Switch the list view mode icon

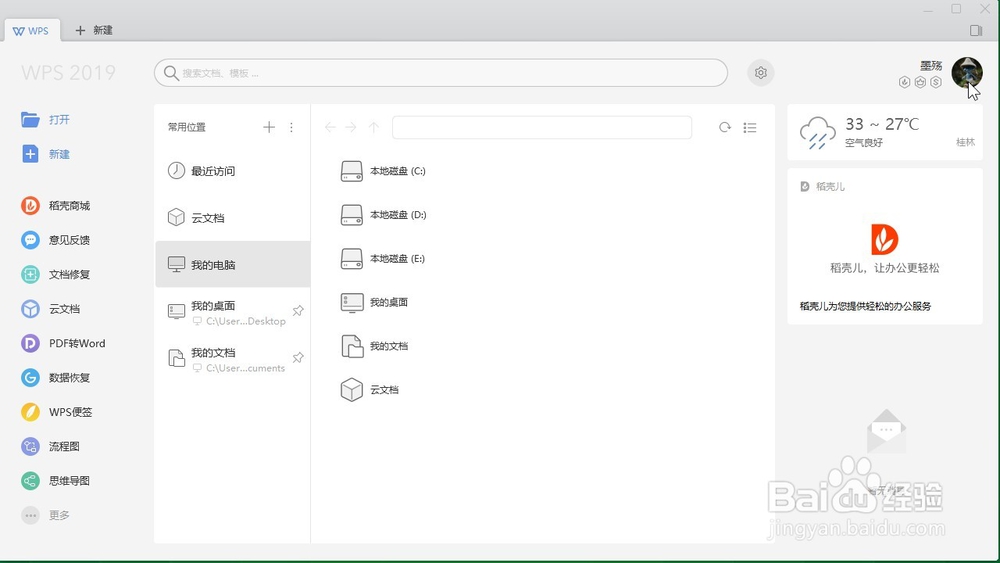(750, 128)
